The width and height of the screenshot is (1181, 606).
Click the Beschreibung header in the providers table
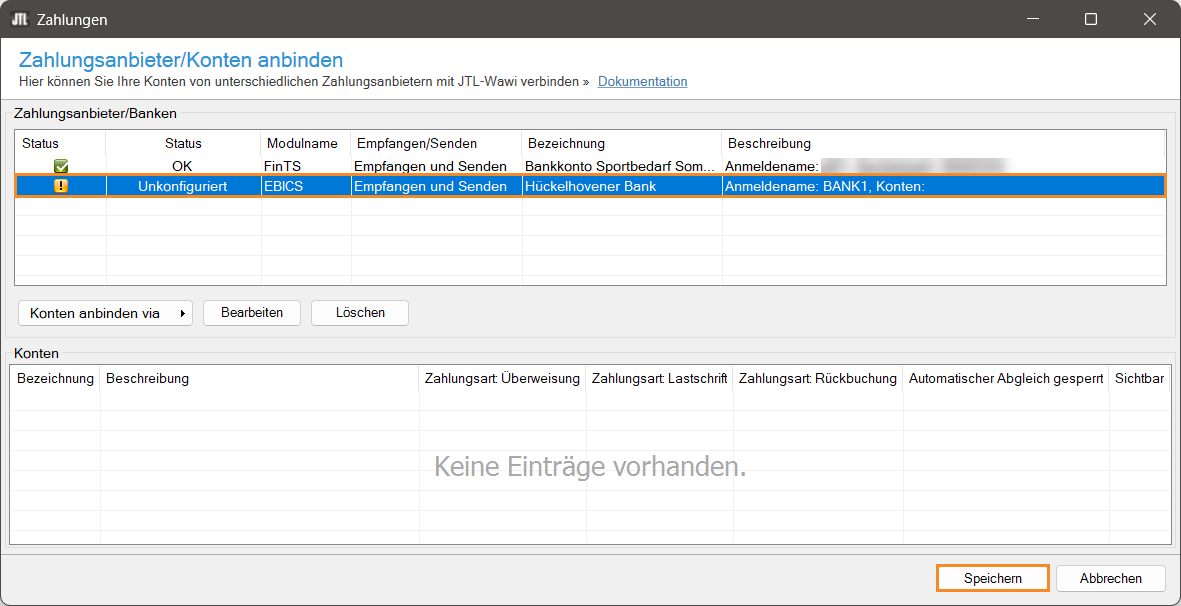coord(769,143)
